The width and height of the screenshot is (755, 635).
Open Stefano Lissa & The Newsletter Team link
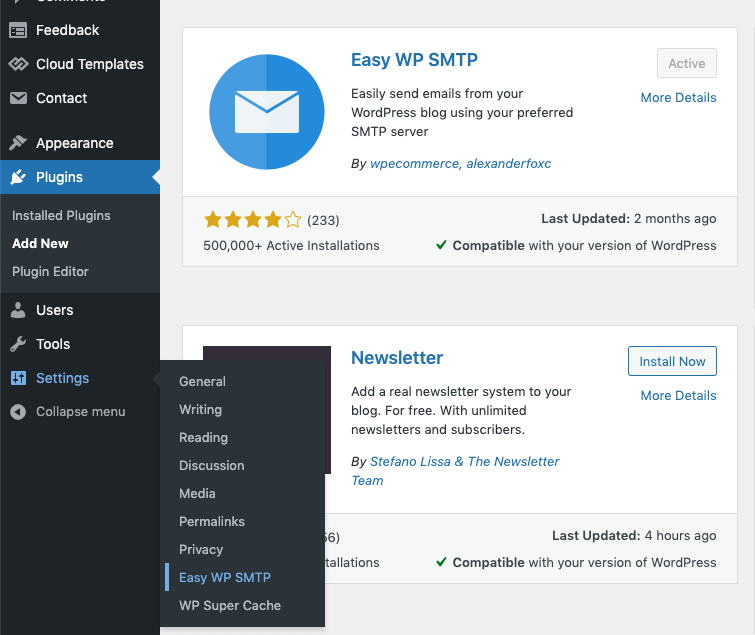pos(455,471)
